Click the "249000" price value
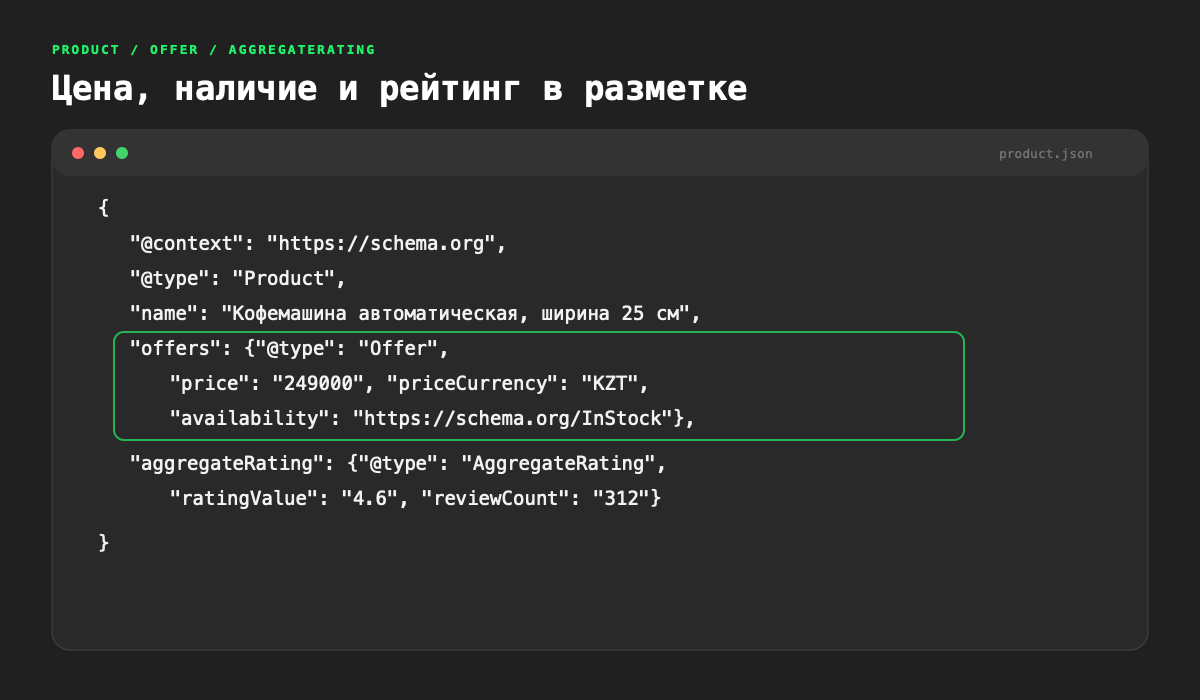 tap(316, 384)
